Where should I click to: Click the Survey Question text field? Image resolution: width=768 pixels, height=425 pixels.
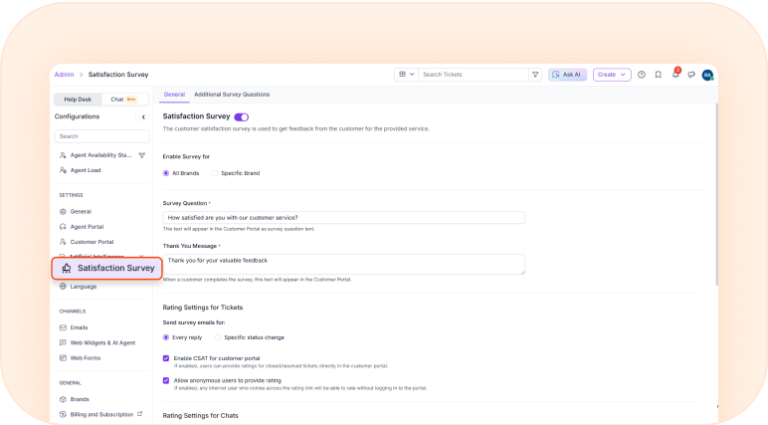pyautogui.click(x=343, y=217)
